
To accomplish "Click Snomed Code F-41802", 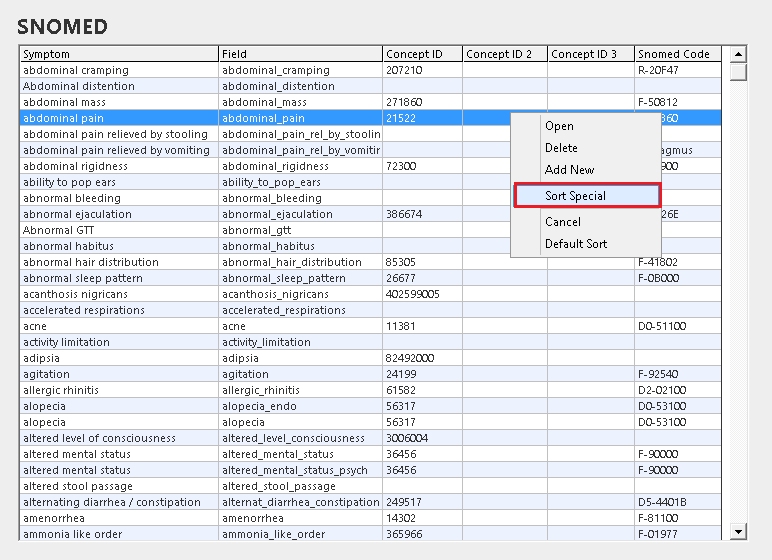I will coord(678,262).
